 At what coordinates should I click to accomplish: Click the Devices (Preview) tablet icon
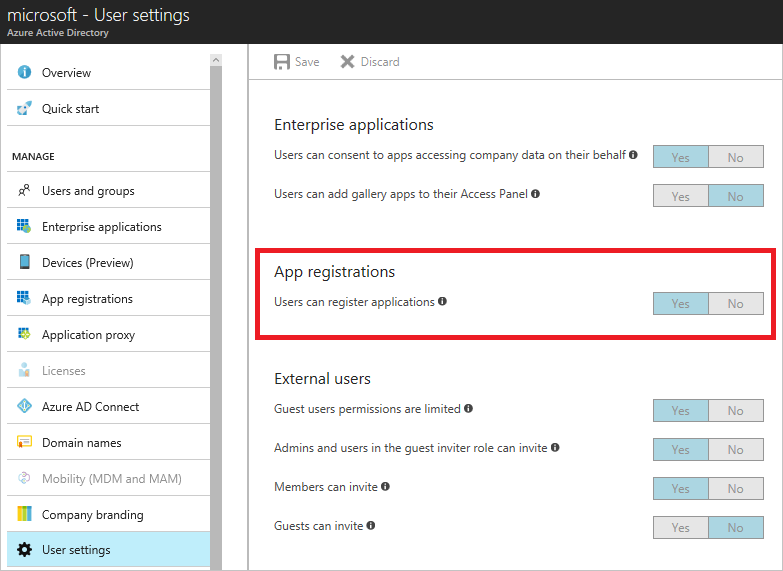(x=24, y=262)
